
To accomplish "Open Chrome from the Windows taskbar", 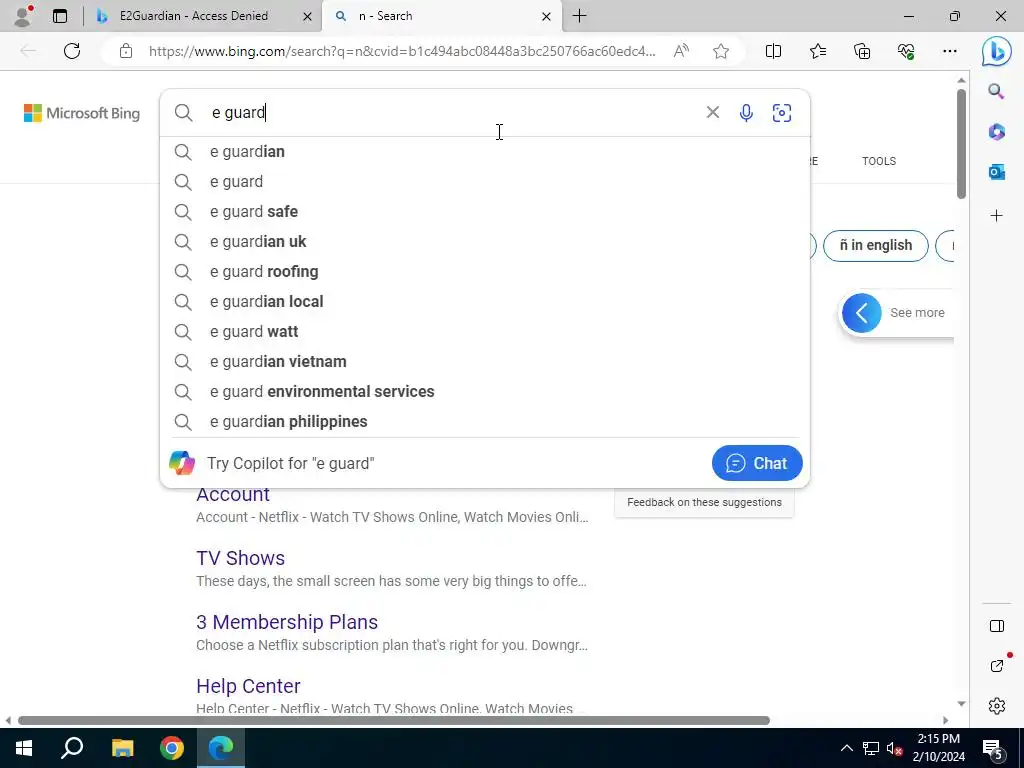I will (x=172, y=748).
